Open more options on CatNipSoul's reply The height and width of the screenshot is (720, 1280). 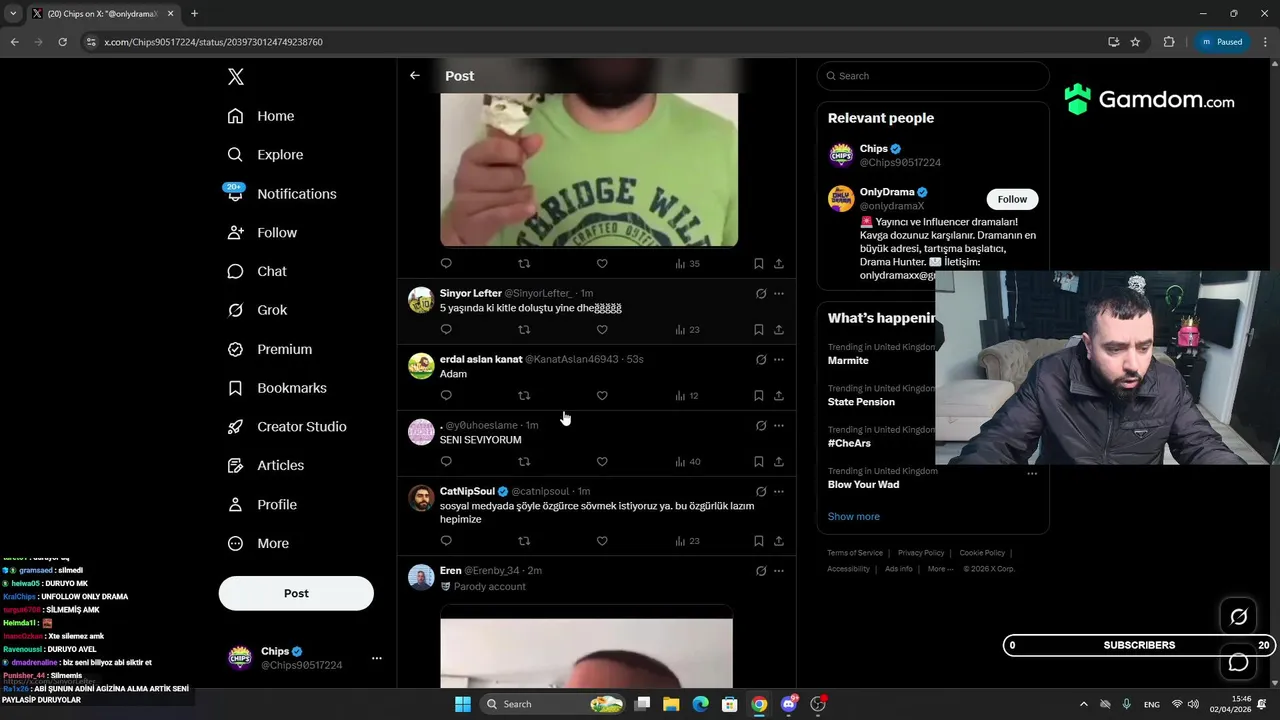(x=779, y=492)
